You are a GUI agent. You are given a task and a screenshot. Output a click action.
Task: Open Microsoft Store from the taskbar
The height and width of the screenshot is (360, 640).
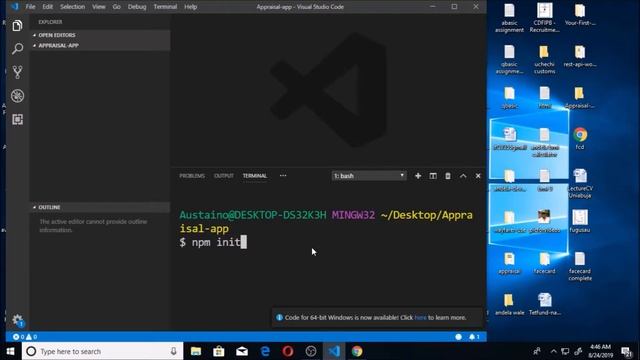click(219, 351)
